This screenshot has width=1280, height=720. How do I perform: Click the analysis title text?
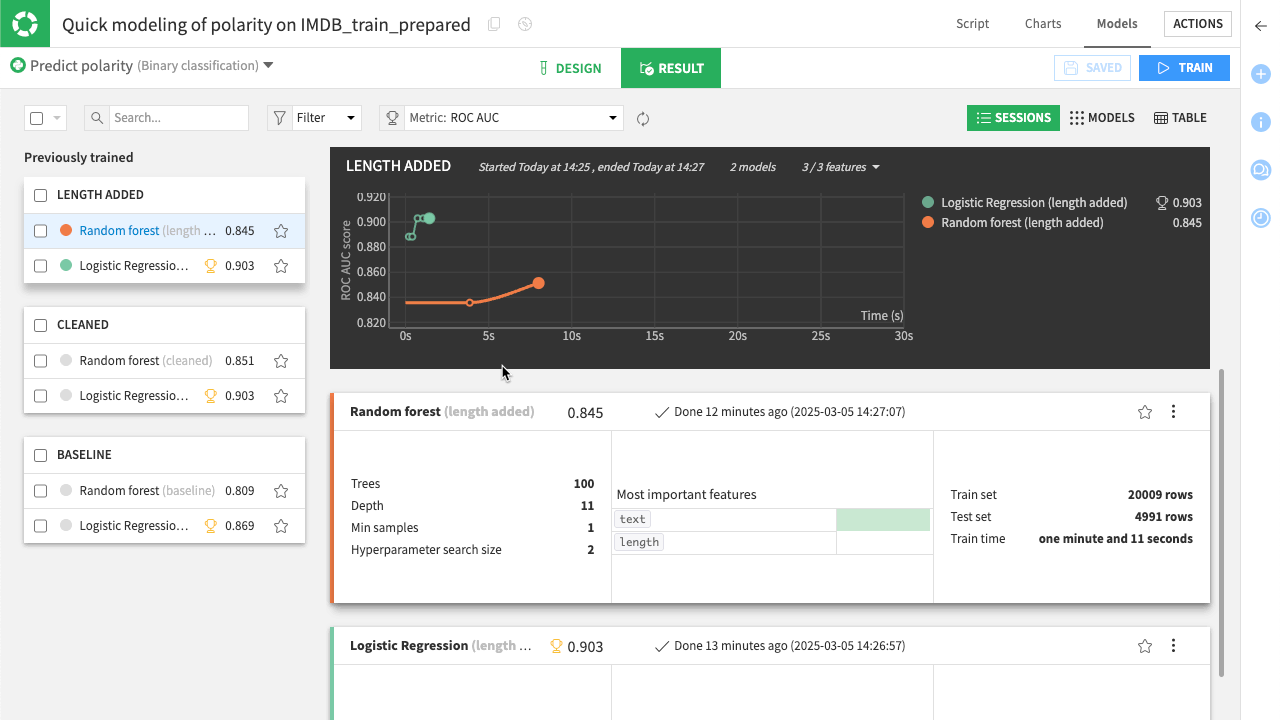click(x=266, y=25)
